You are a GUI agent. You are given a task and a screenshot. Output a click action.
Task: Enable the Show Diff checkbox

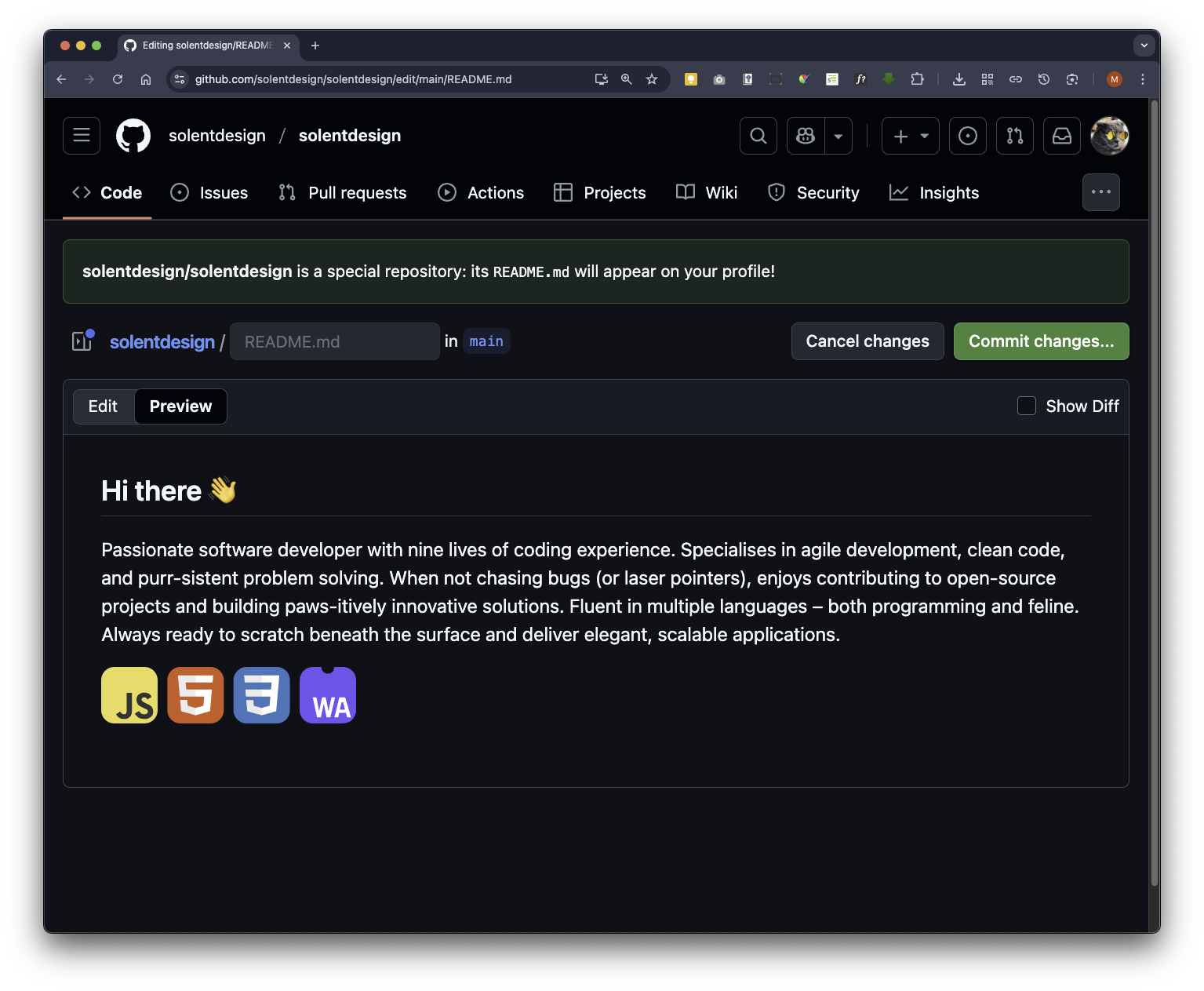1026,406
